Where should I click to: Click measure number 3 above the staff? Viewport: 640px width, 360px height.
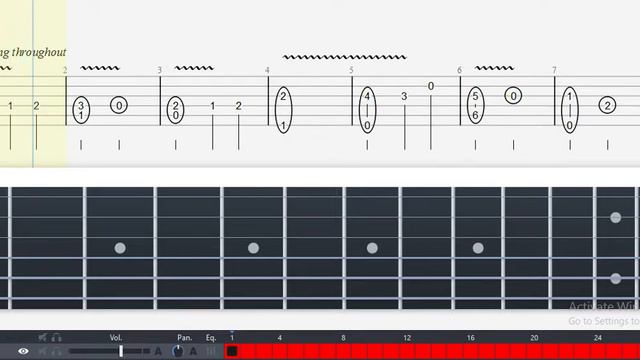(x=160, y=70)
